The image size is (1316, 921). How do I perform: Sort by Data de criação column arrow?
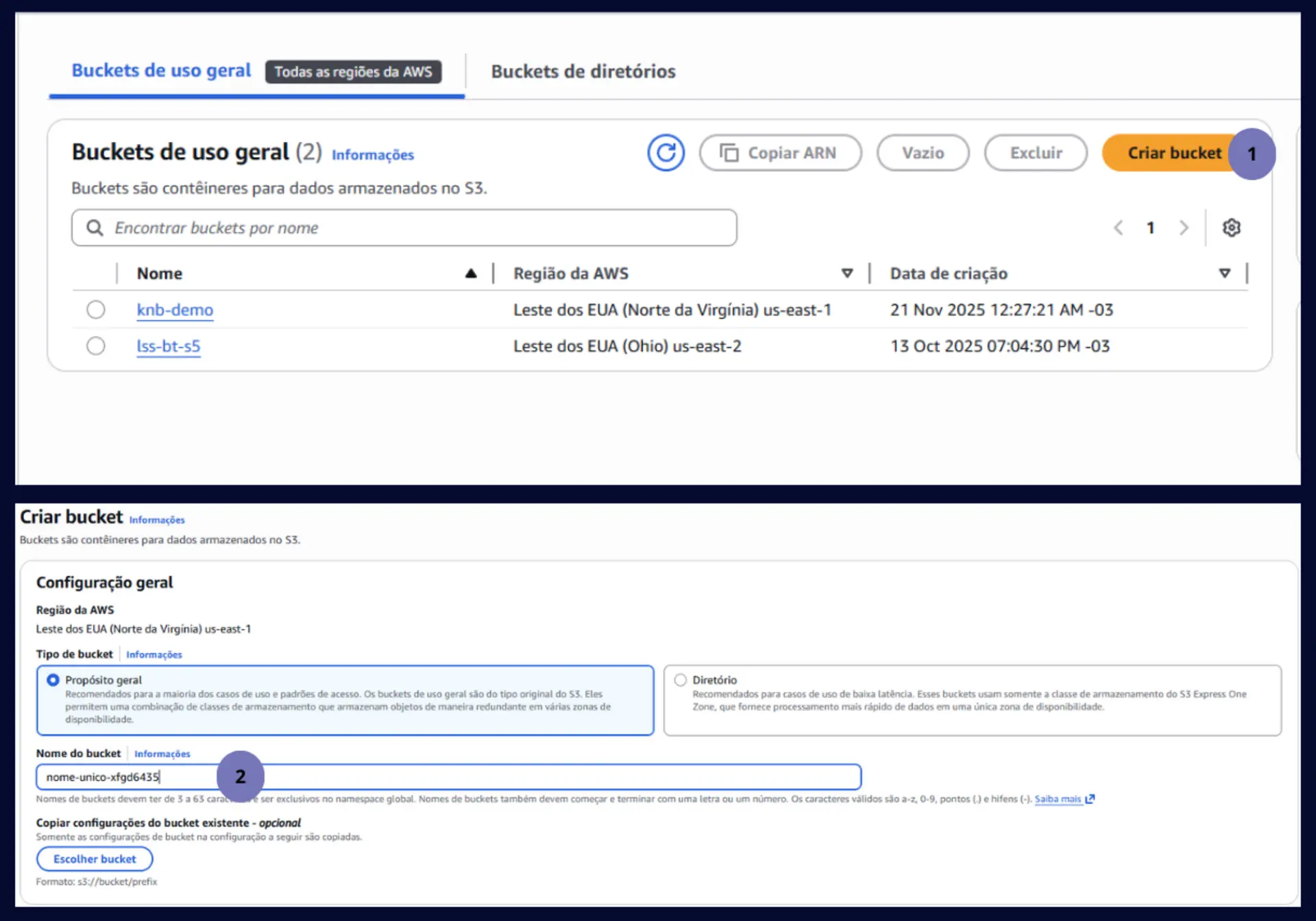(1224, 274)
